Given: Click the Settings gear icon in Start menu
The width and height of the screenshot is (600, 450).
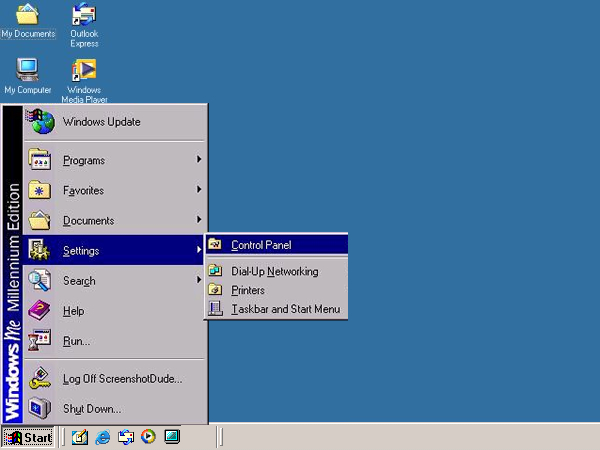Looking at the screenshot, I should pos(39,250).
